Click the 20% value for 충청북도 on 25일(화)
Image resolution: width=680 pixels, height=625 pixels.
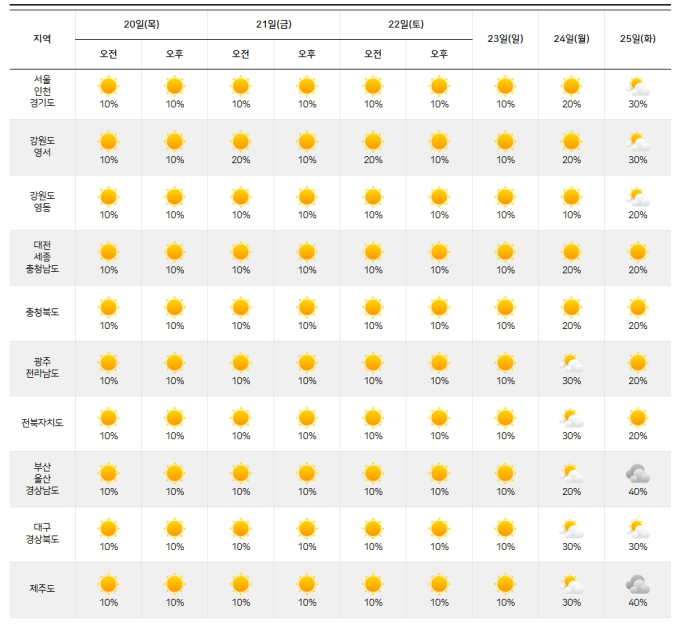point(638,326)
